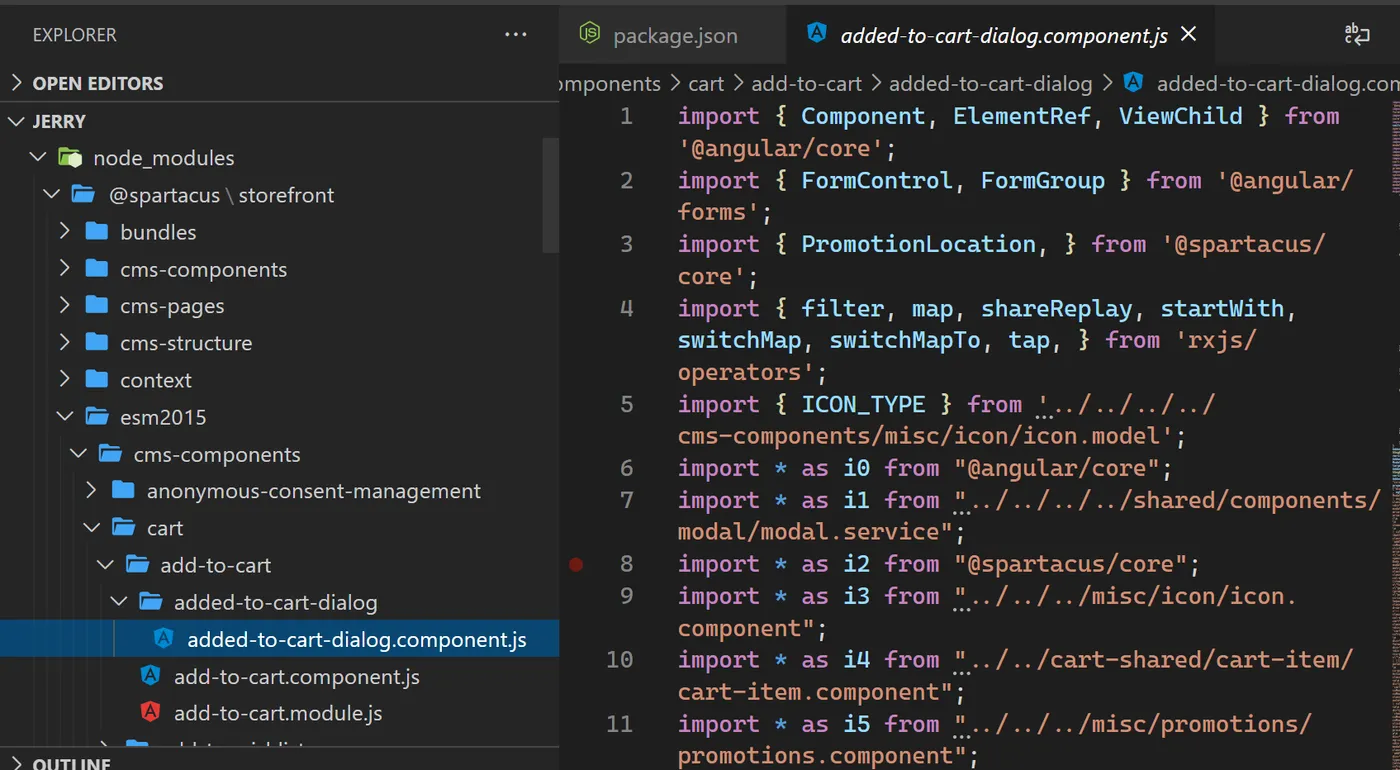The width and height of the screenshot is (1400, 770).
Task: Click the bundles folder icon
Action: pos(97,231)
